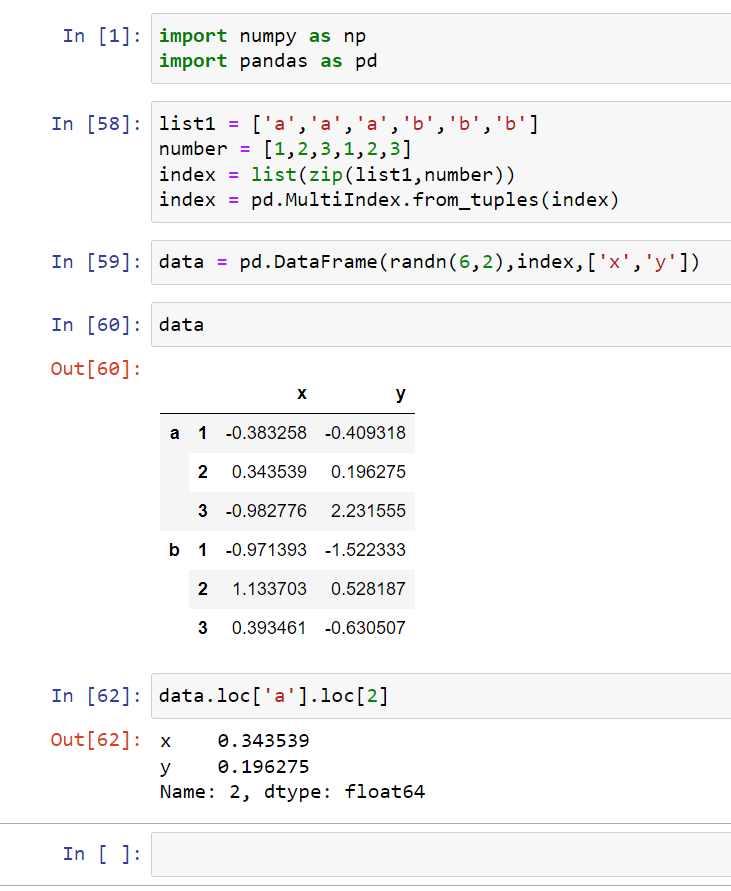Image resolution: width=731 pixels, height=891 pixels.
Task: Click the In [58]: prompt label
Action: coord(96,124)
